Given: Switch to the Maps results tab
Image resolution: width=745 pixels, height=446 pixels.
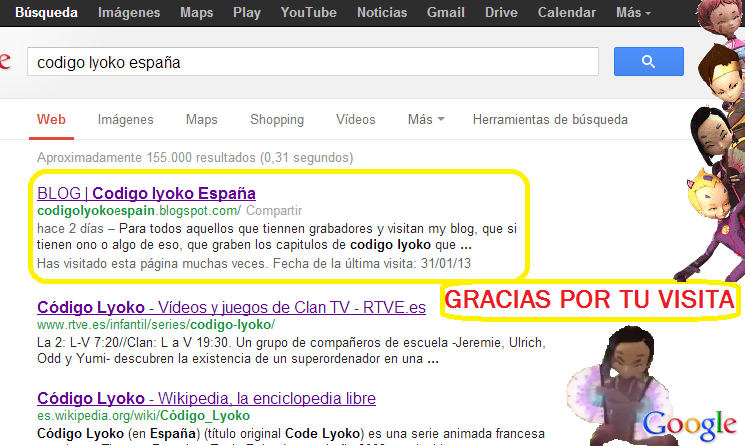Looking at the screenshot, I should [201, 120].
